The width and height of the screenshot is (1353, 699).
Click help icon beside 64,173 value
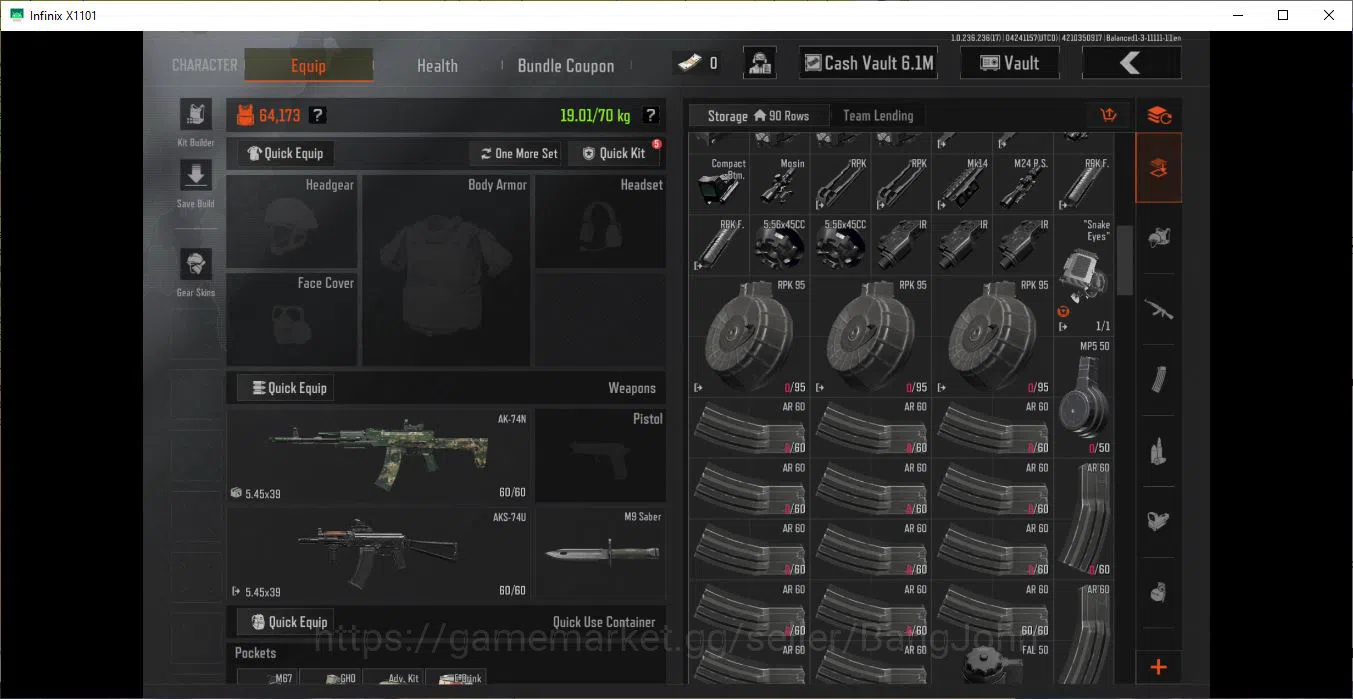pyautogui.click(x=317, y=115)
